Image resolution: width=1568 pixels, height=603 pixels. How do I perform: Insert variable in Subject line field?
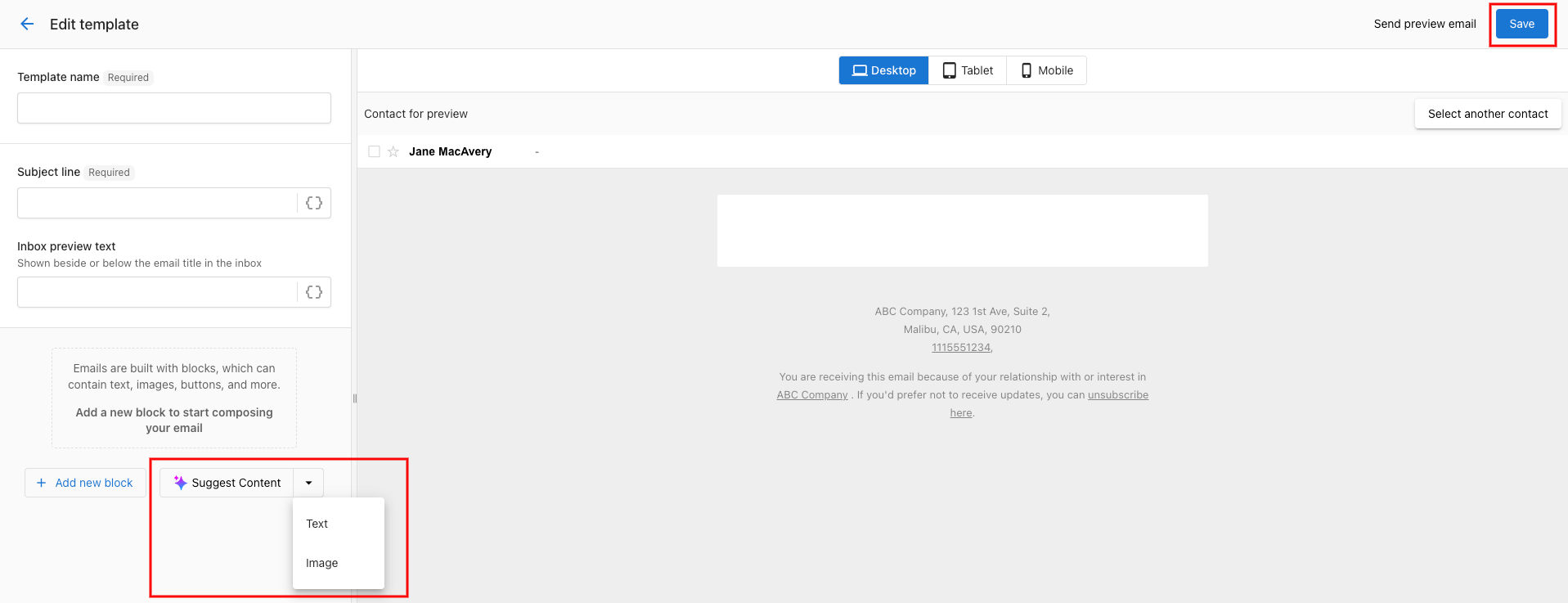point(314,203)
